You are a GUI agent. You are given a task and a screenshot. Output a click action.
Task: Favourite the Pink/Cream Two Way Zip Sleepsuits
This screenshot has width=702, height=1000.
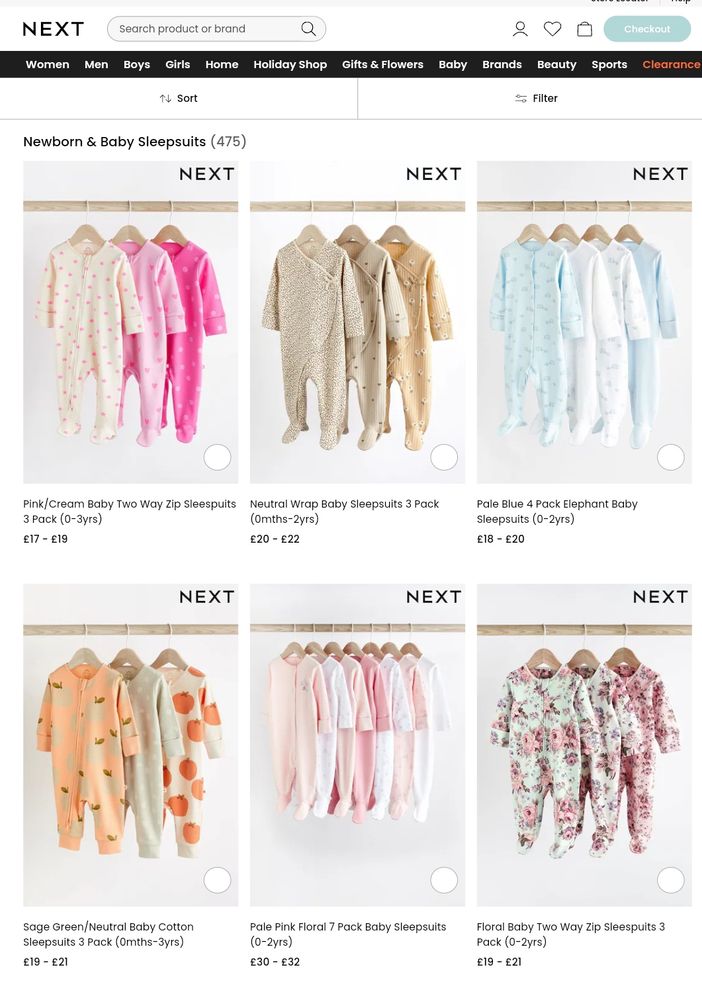[x=217, y=457]
